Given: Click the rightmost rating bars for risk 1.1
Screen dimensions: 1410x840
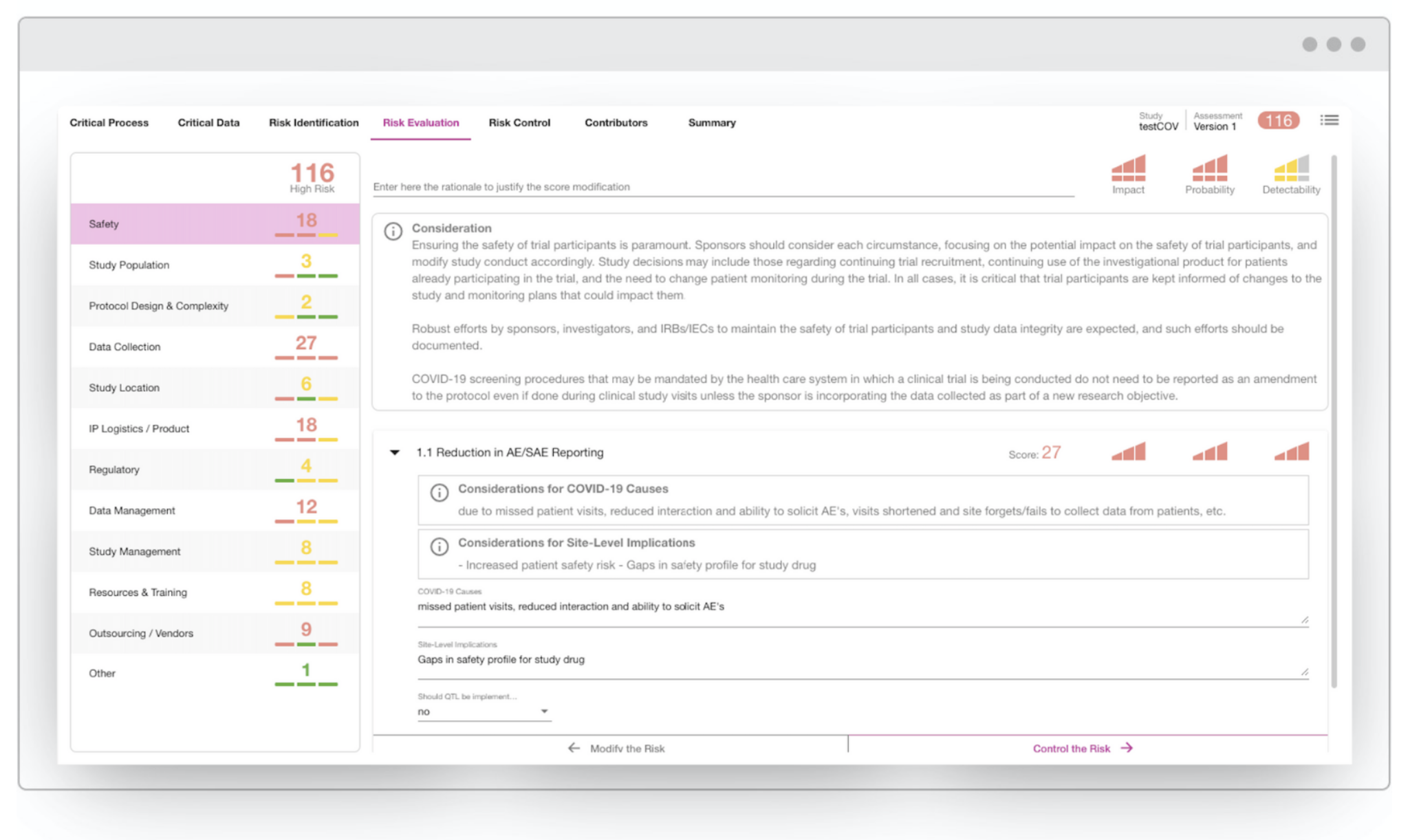Looking at the screenshot, I should 1291,452.
